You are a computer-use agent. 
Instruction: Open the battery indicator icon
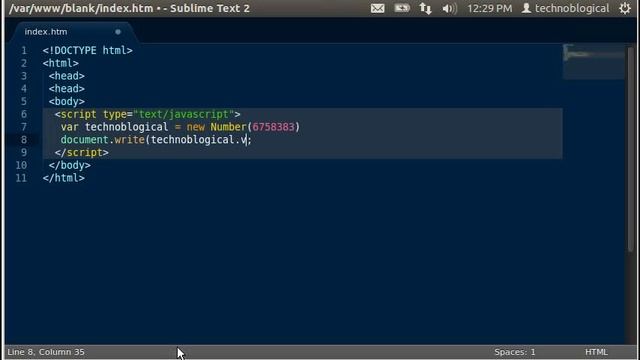tap(402, 8)
